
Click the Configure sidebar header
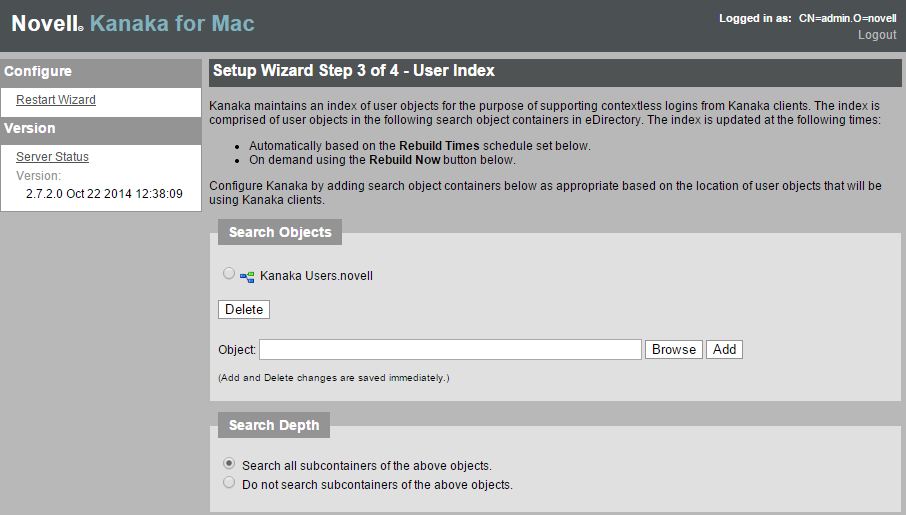click(x=101, y=72)
